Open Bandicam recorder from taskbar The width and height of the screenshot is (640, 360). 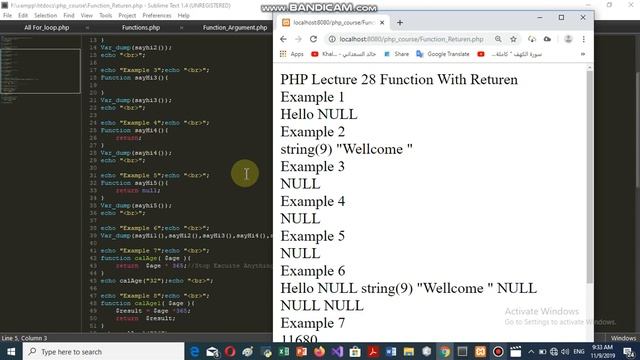click(498, 351)
